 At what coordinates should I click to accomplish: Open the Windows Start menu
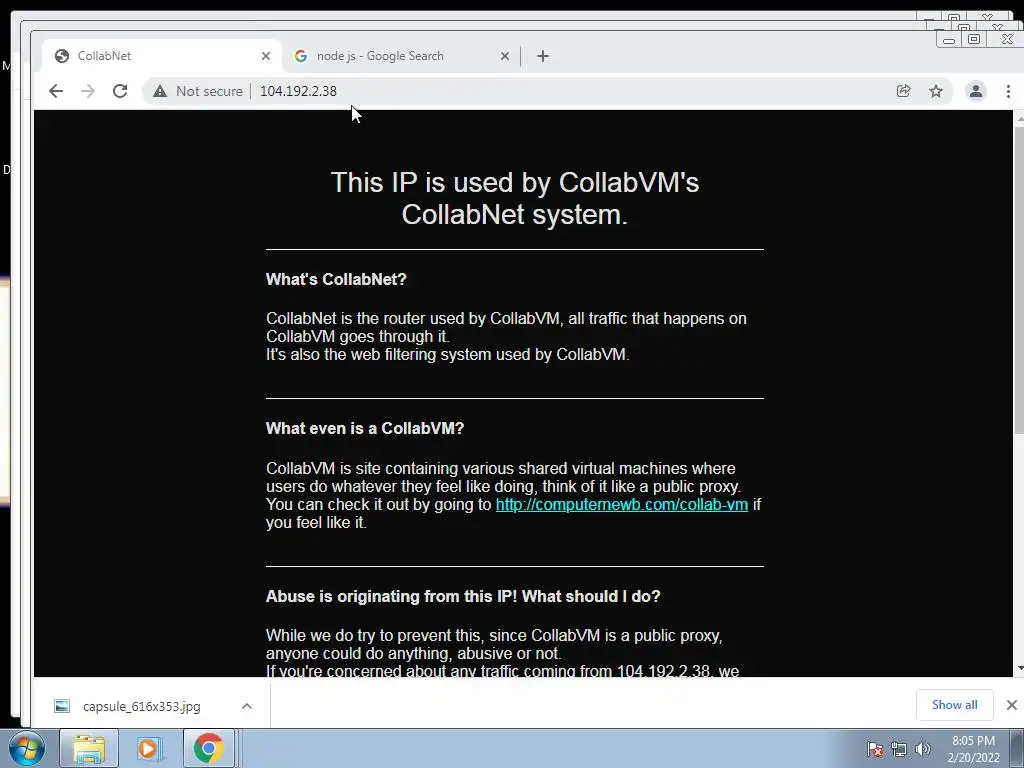[x=27, y=748]
